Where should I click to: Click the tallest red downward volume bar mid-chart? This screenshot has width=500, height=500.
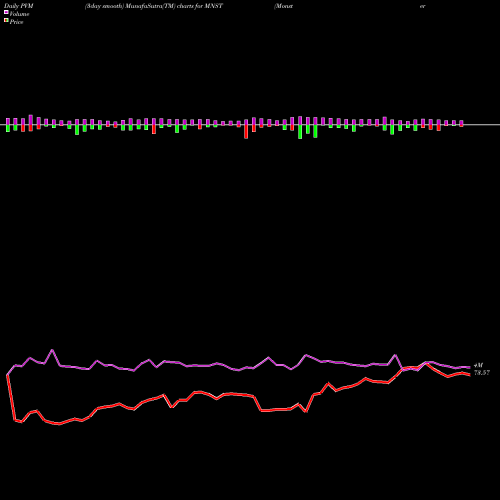click(x=246, y=131)
